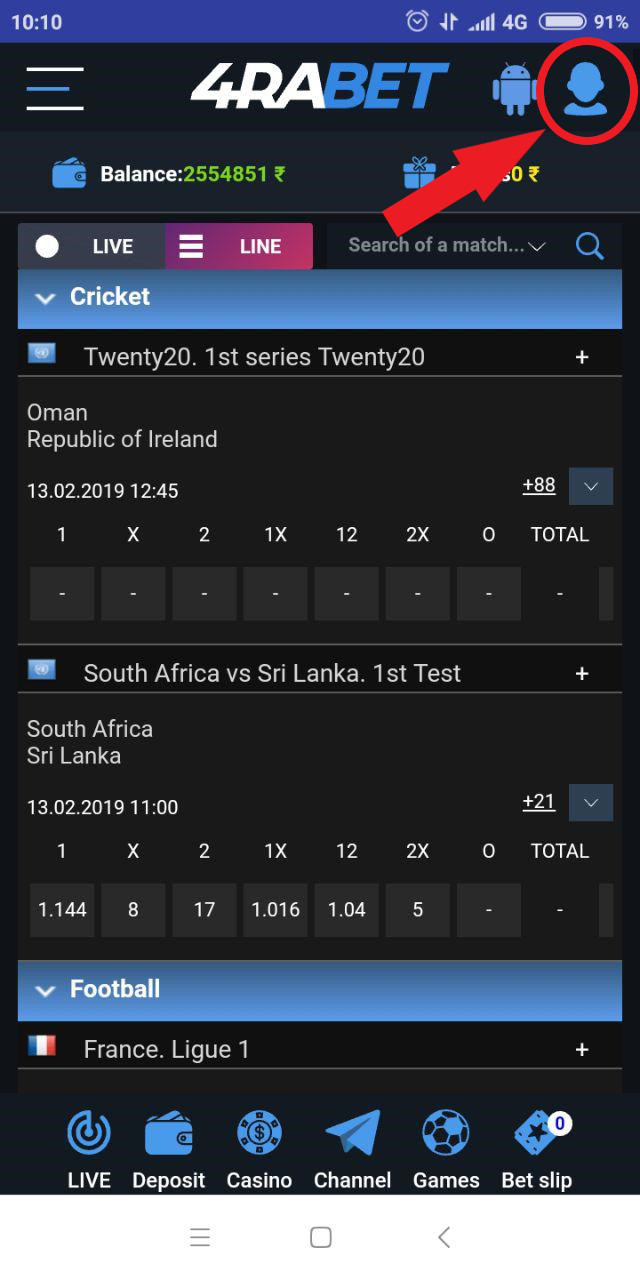Open the Casino chip icon
The image size is (640, 1280).
[x=259, y=1135]
